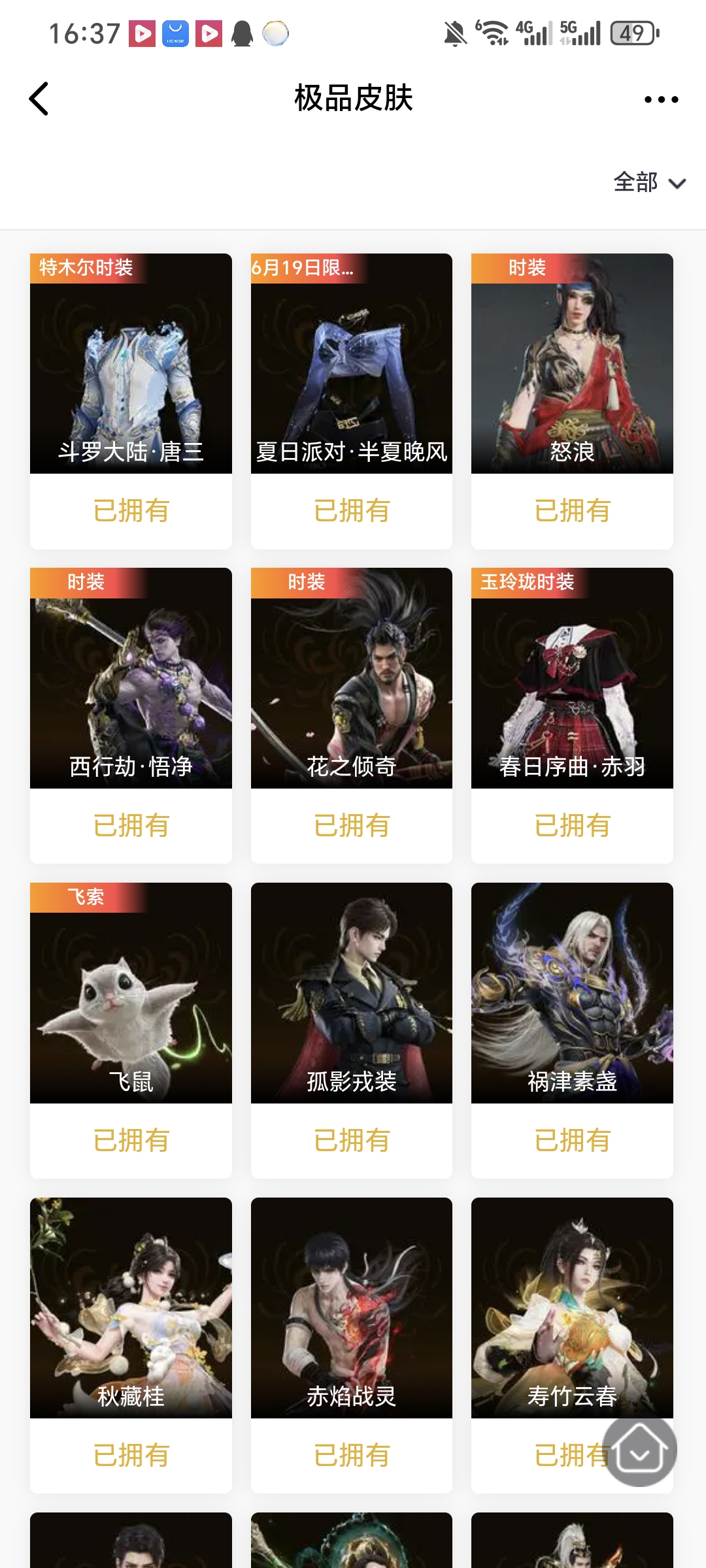The image size is (706, 1568).
Task: Open the 斗罗大陆·唐三 skin thumbnail
Action: click(x=131, y=363)
